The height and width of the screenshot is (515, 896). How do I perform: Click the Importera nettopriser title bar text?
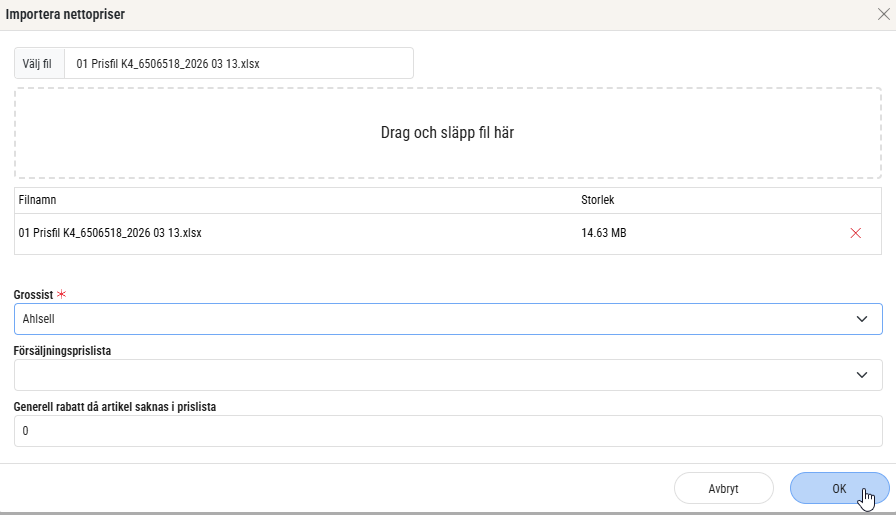pyautogui.click(x=66, y=15)
